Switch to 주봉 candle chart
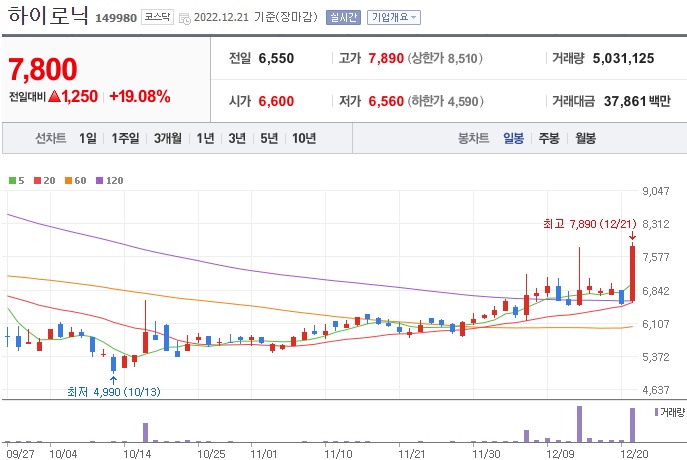This screenshot has height=460, width=687. 549,138
